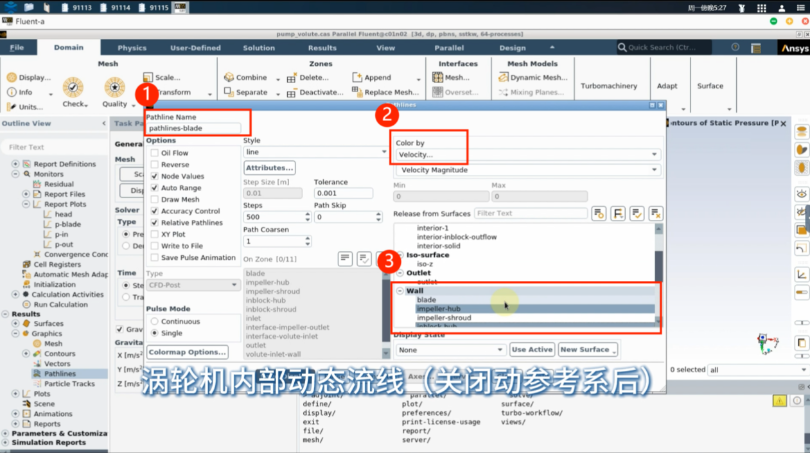Switch to the Solution tab
This screenshot has height=453, width=810.
(259, 48)
